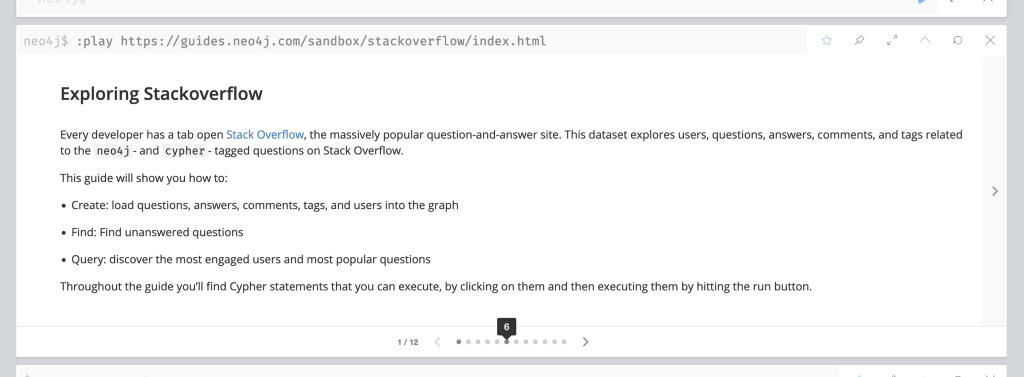Edit the :play command text field
This screenshot has height=377, width=1024.
click(x=411, y=41)
